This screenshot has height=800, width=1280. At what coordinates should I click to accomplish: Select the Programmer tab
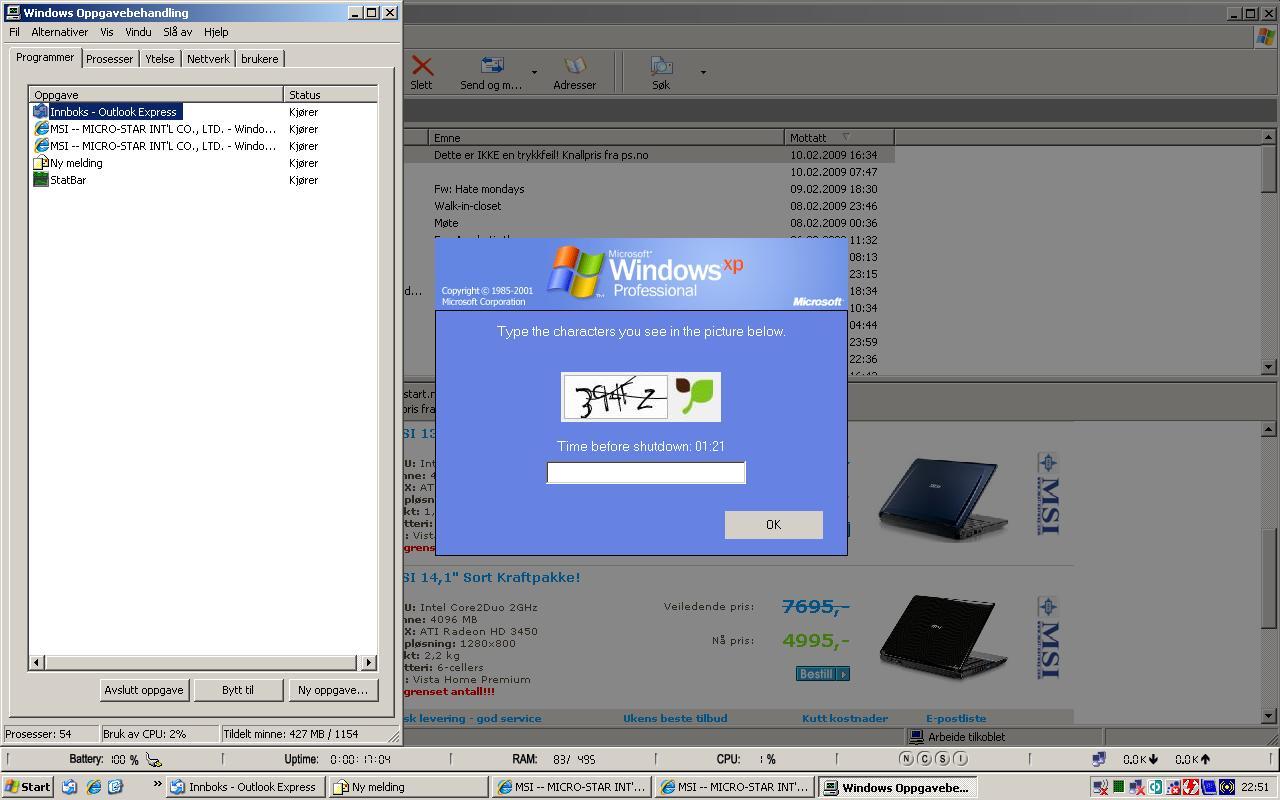click(x=45, y=57)
